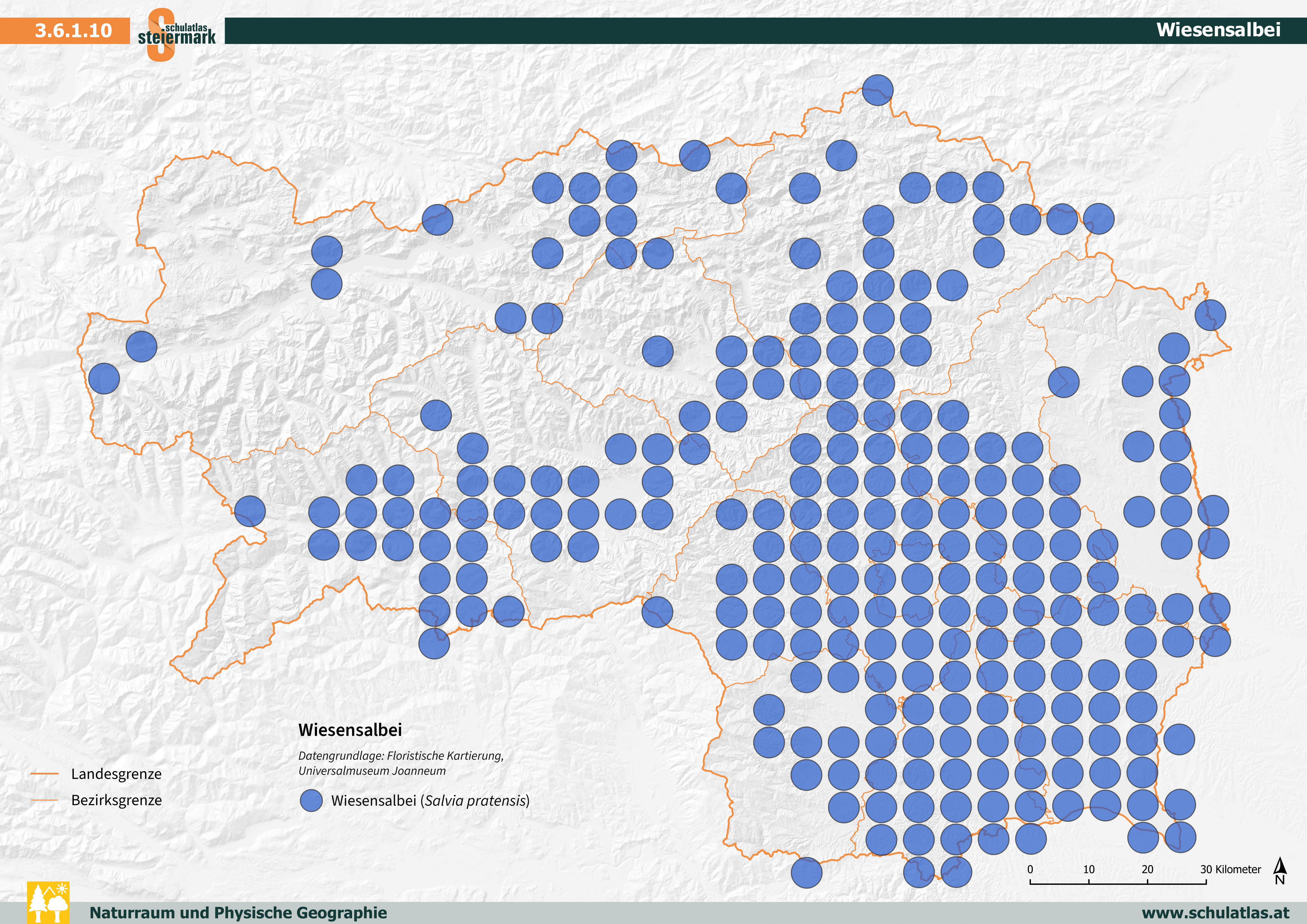
Task: Open the www.schulatlas.at link
Action: (1215, 913)
